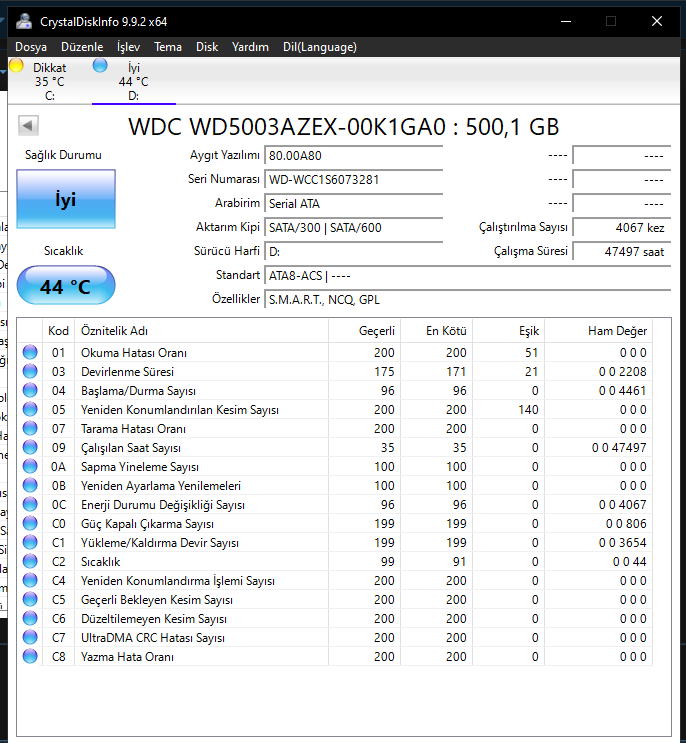Click the Aktarım Kipi field SATA/300 | SATA/600
The image size is (686, 743).
tap(353, 228)
